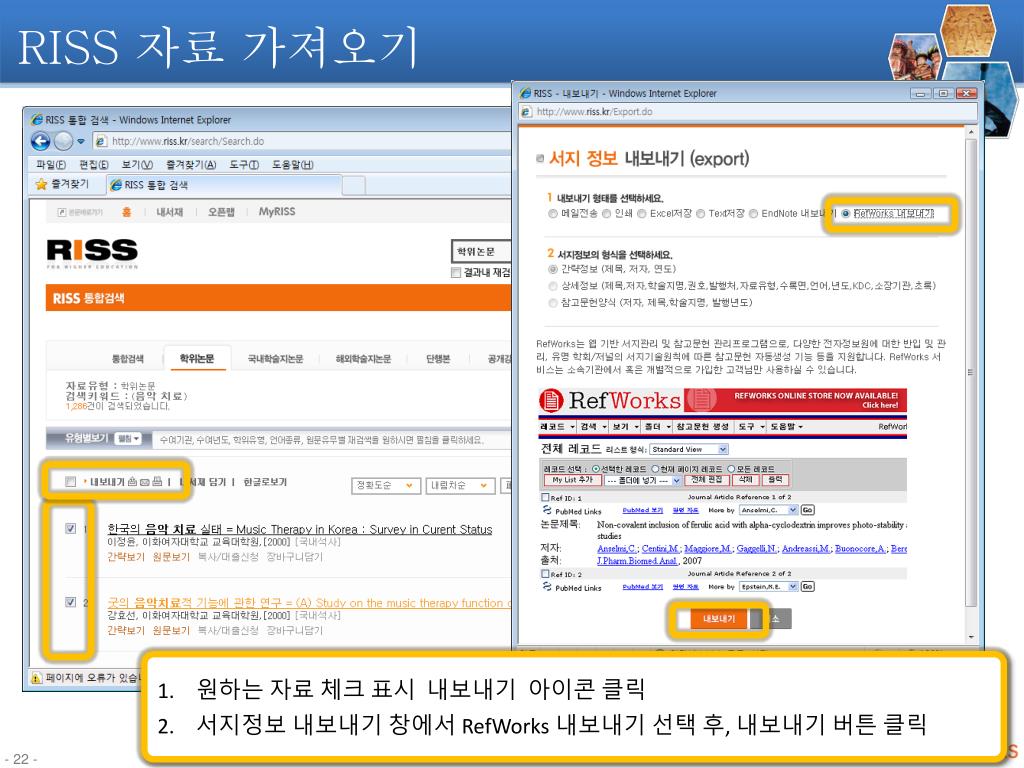Open the 편집(E) menu

[x=93, y=165]
